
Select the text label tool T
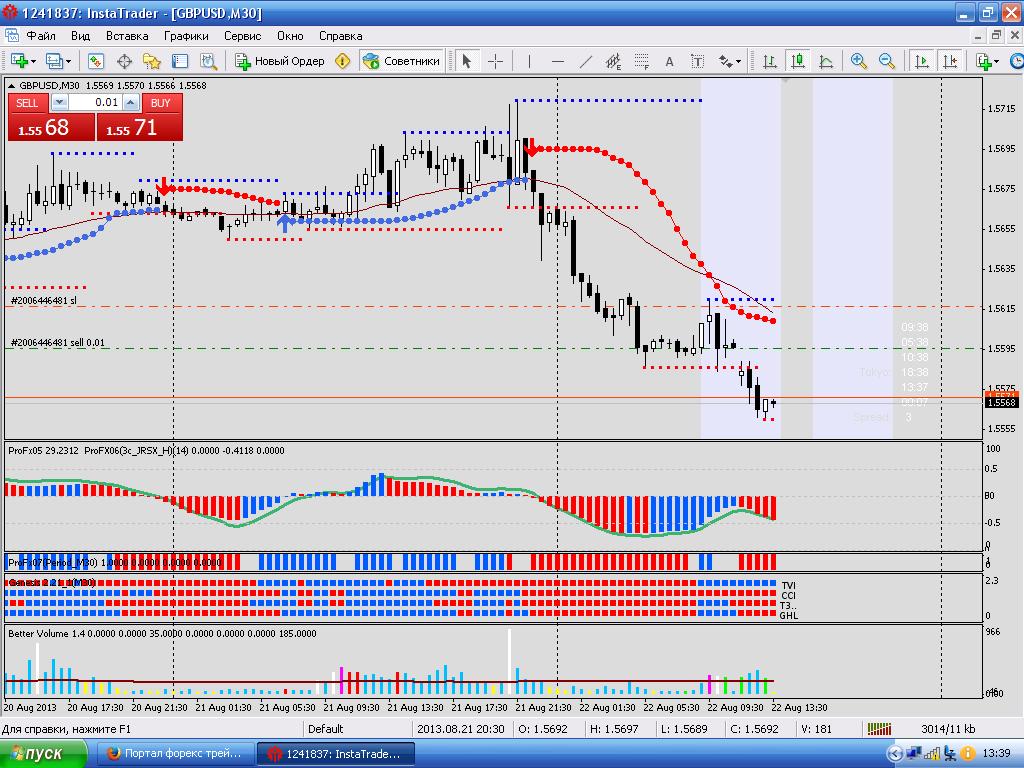click(697, 61)
